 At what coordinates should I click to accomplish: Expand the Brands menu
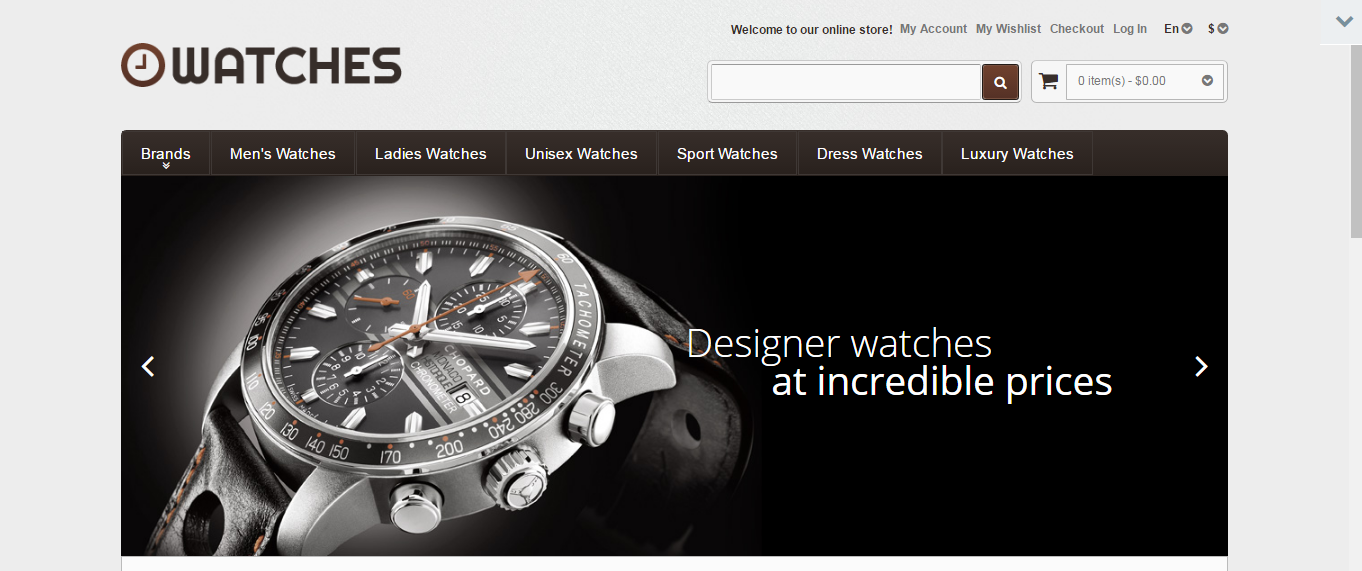[x=166, y=154]
